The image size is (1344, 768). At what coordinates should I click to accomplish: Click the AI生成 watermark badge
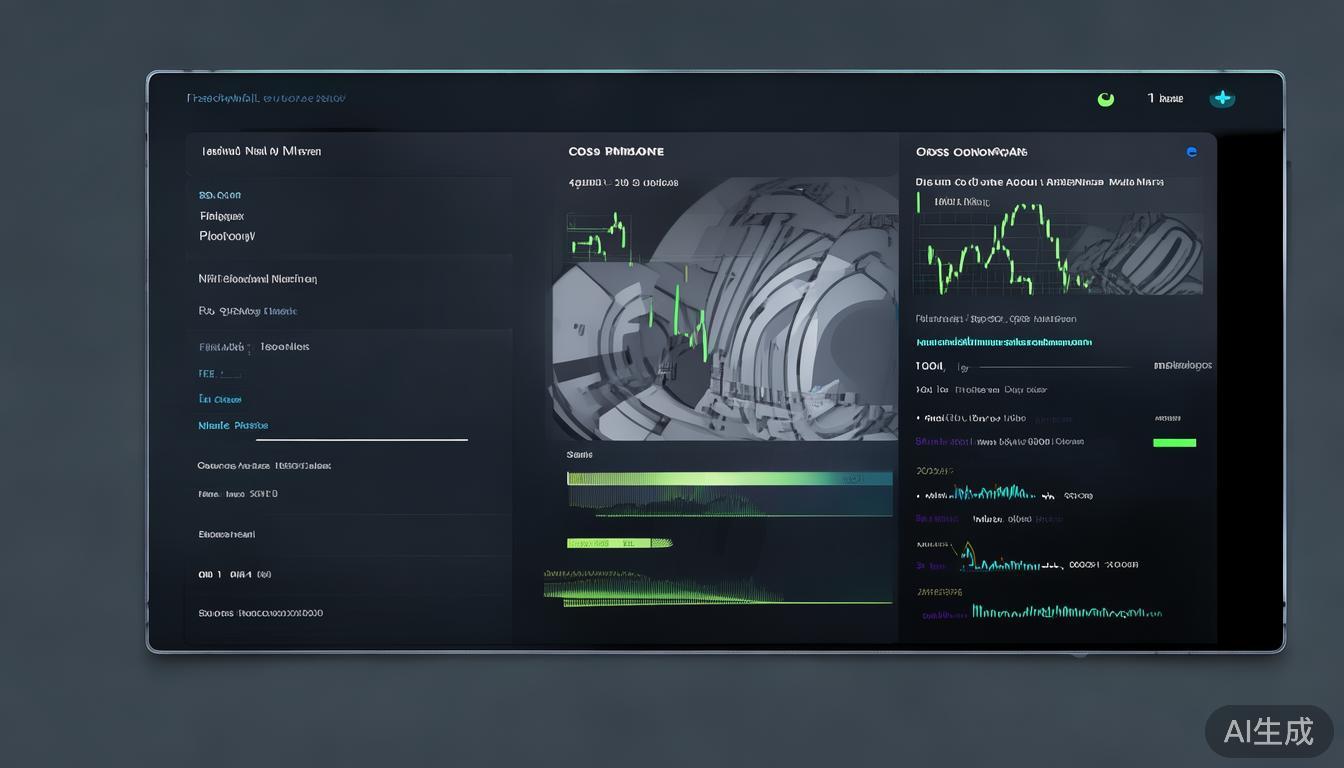(1268, 731)
